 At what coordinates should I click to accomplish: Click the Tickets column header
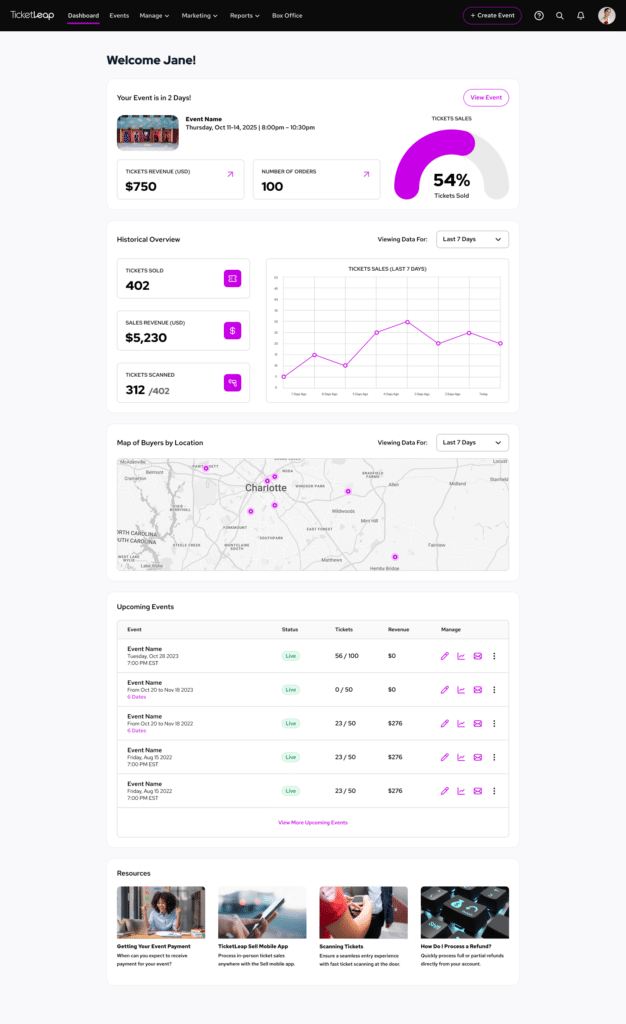344,630
